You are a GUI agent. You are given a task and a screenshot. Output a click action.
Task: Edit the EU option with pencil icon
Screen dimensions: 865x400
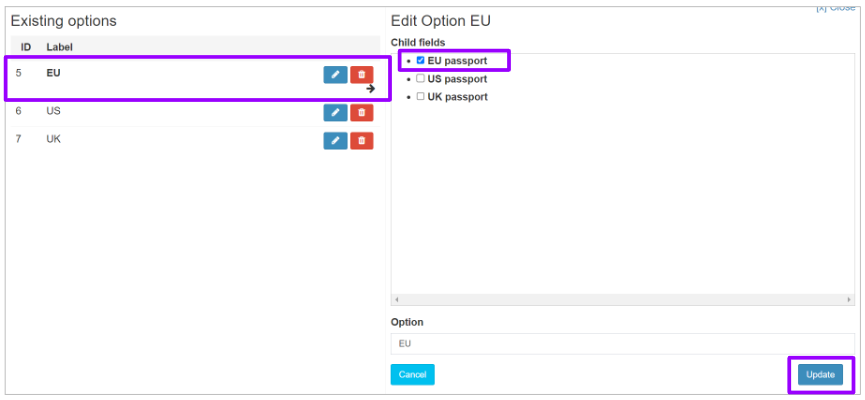335,75
